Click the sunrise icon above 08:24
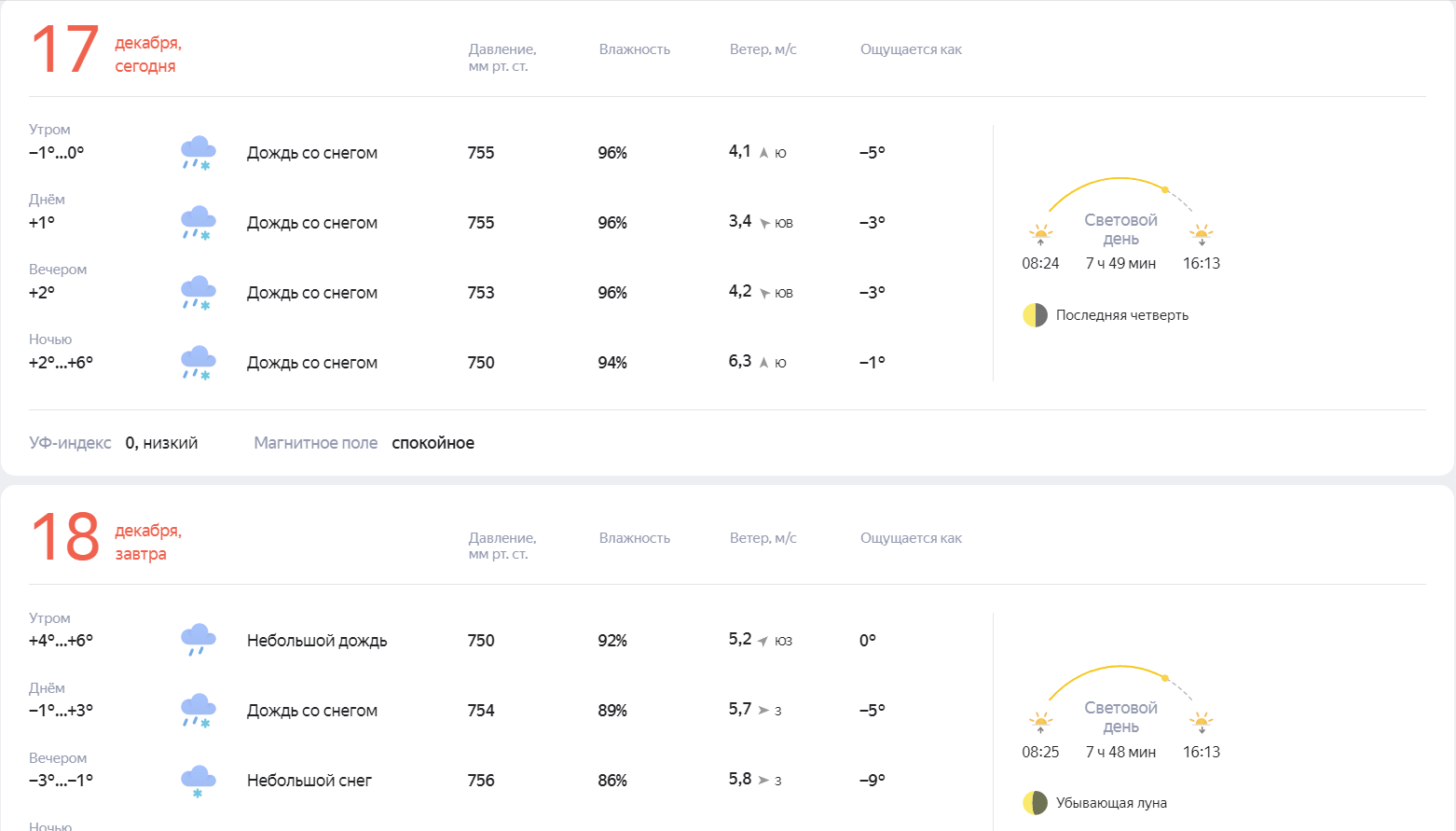Image resolution: width=1456 pixels, height=831 pixels. click(1040, 233)
